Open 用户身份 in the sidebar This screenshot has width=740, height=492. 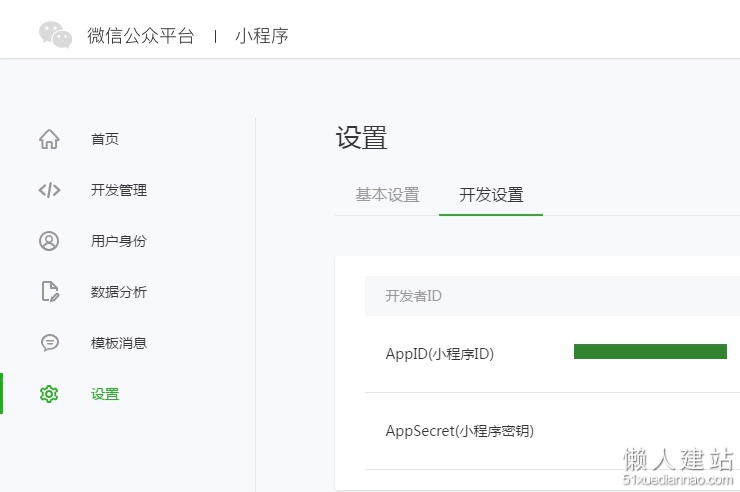coord(119,241)
